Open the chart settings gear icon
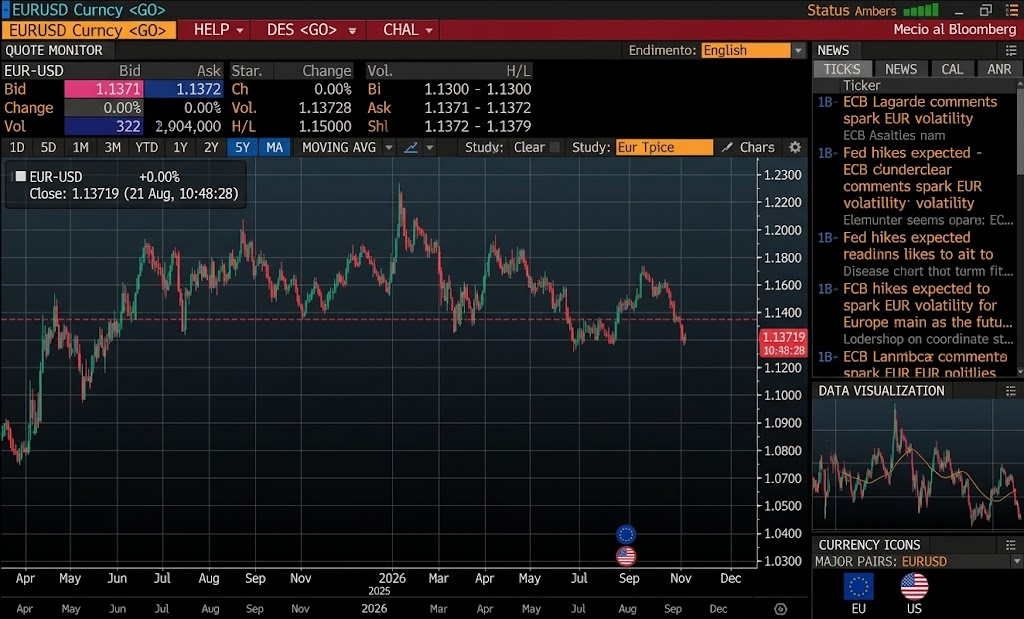 (x=795, y=148)
